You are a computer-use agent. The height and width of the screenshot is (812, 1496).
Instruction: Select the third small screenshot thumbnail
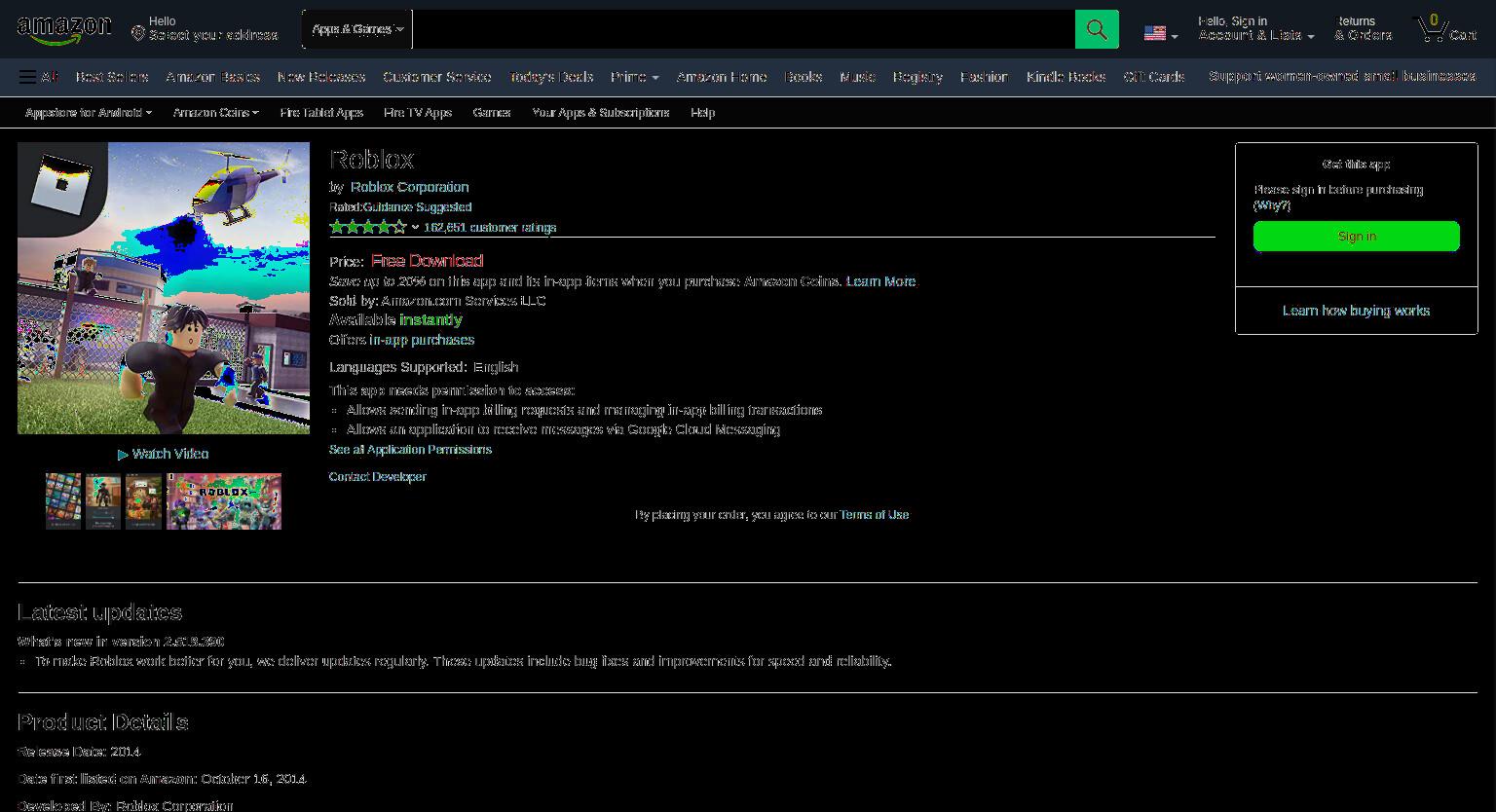(x=143, y=501)
